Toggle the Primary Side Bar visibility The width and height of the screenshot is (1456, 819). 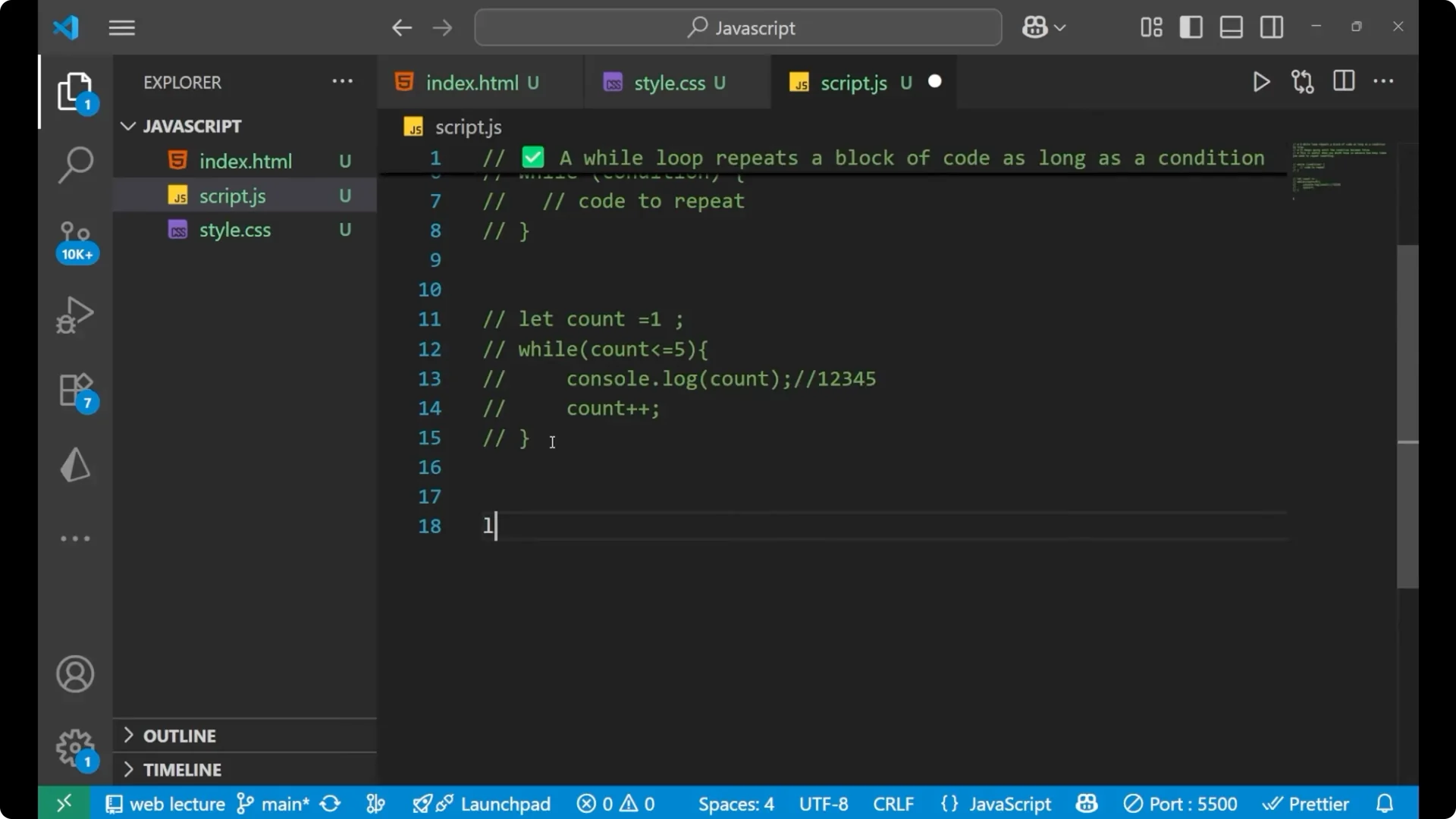1191,27
